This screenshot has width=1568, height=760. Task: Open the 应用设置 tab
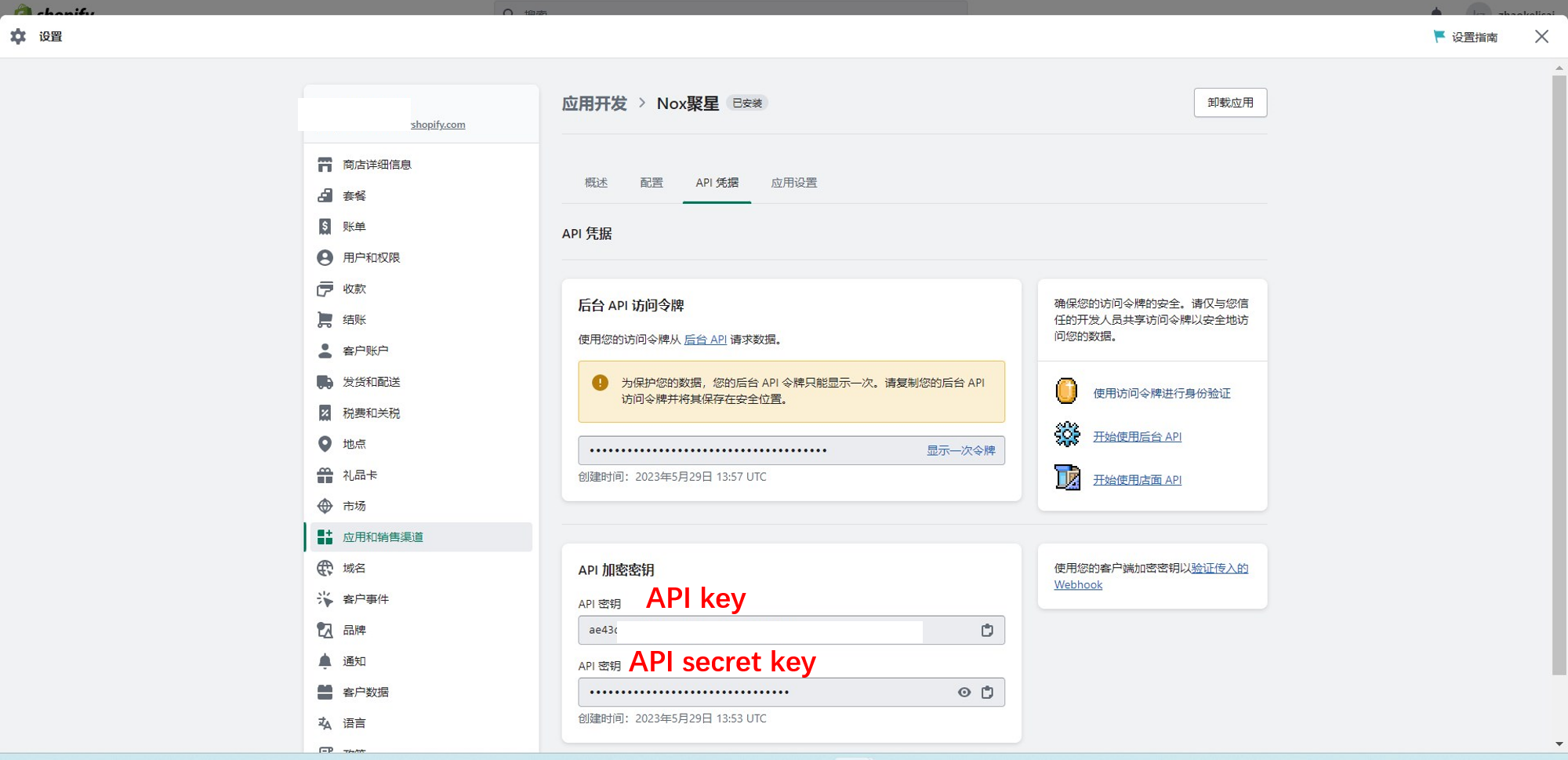pos(793,182)
